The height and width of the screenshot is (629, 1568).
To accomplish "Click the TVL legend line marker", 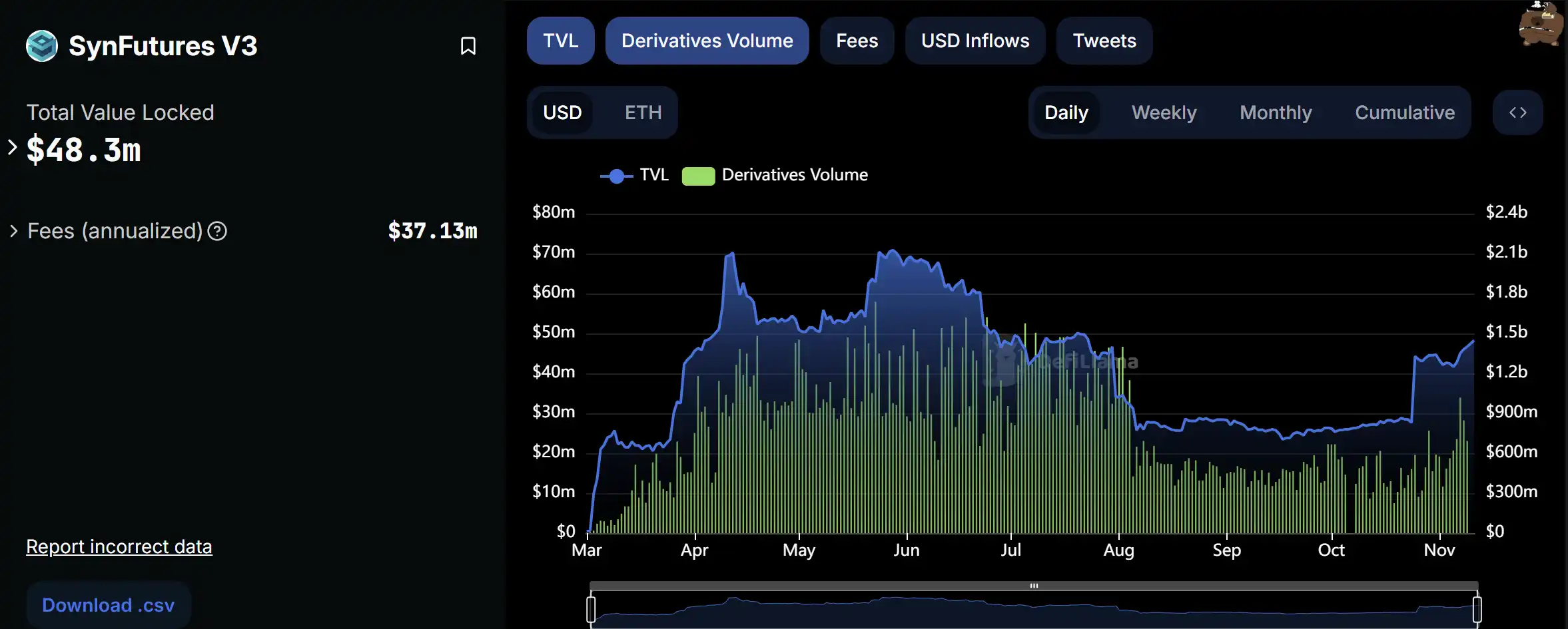I will pos(616,176).
